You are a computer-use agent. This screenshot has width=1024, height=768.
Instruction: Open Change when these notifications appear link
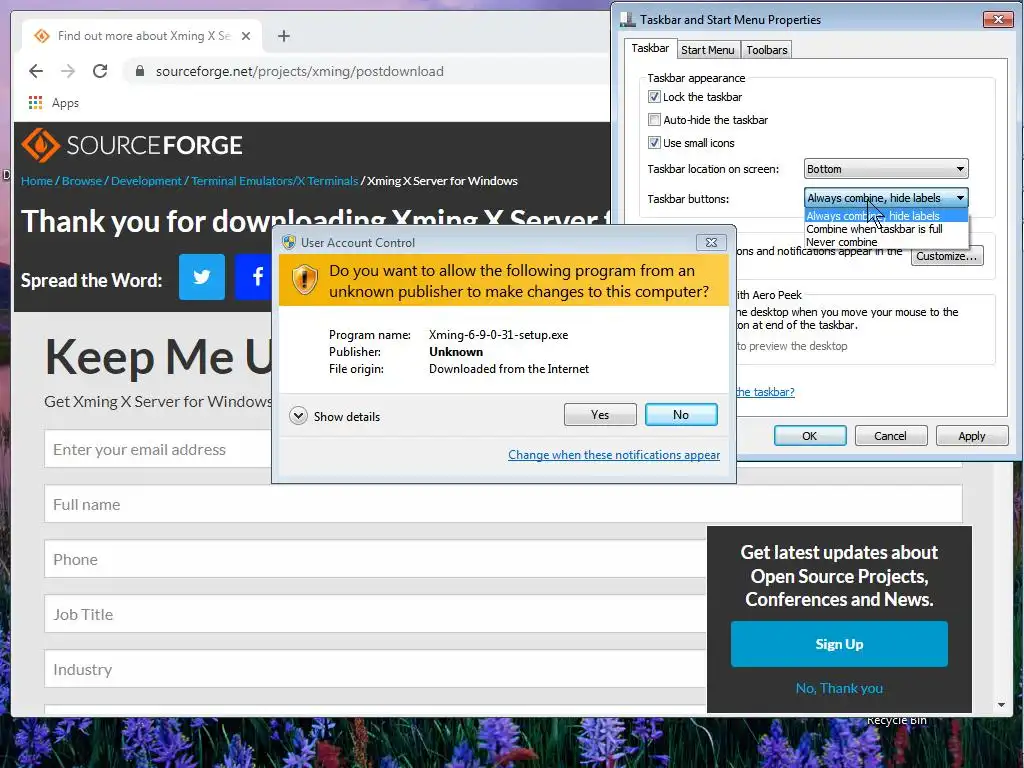(614, 455)
